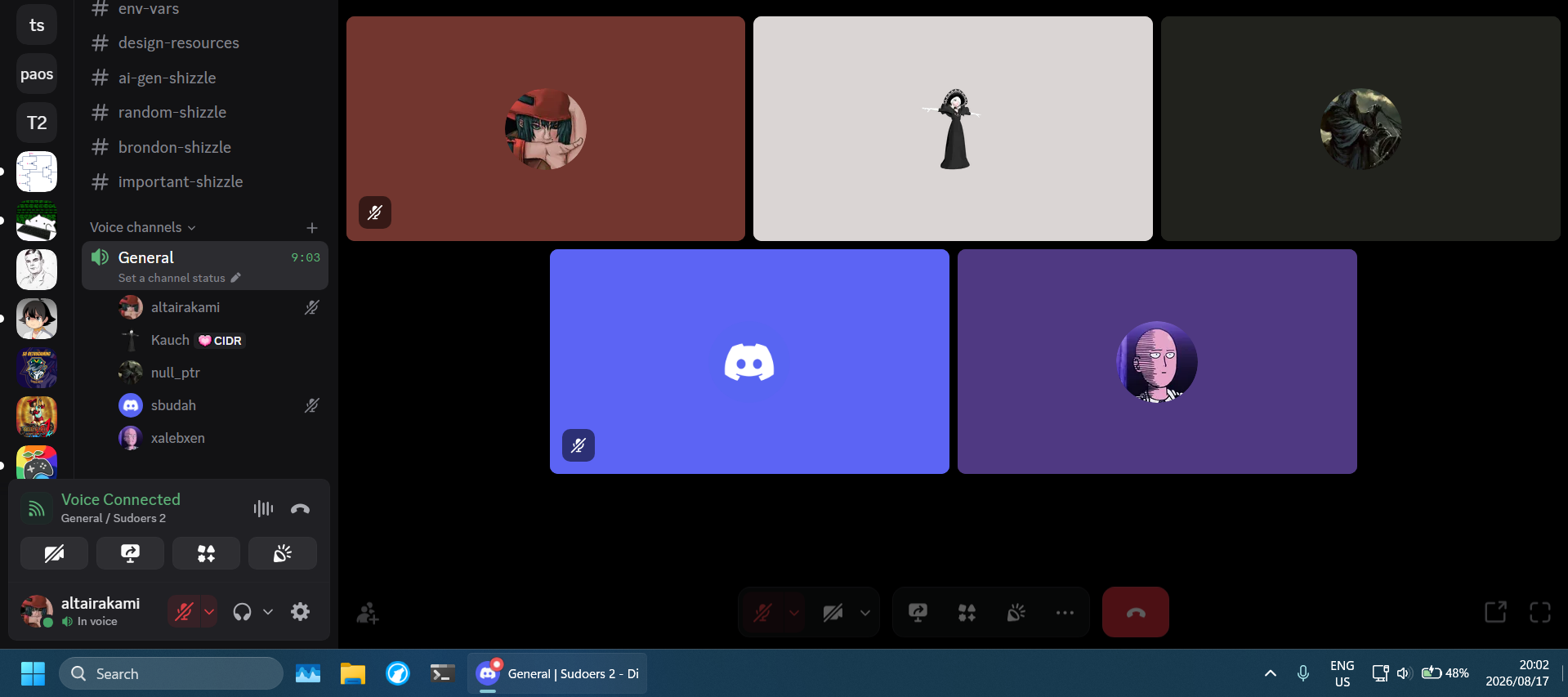1568x697 pixels.
Task: Select the General voice channel
Action: click(205, 265)
